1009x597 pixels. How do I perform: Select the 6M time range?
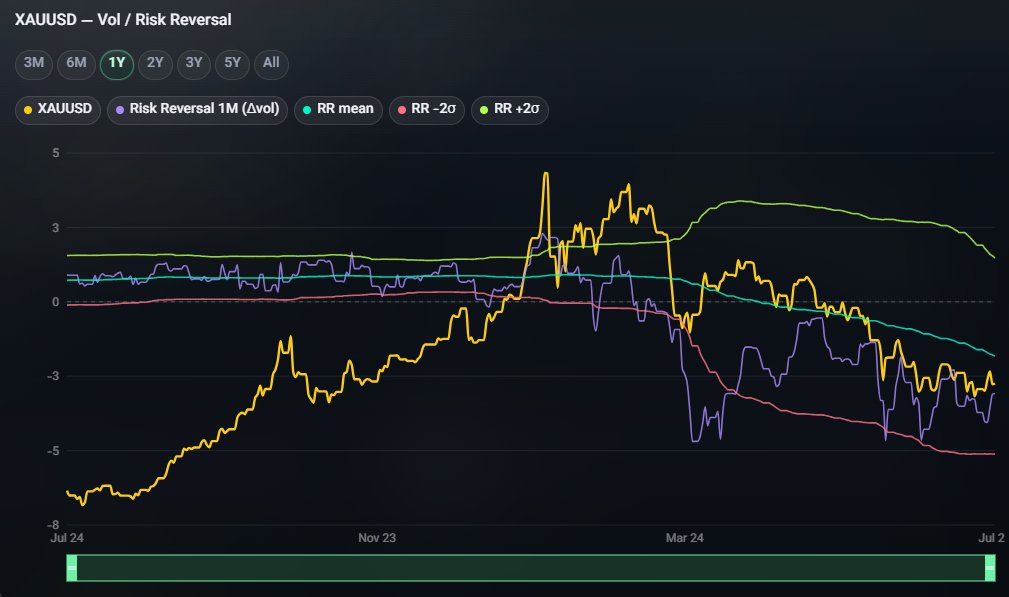point(76,64)
